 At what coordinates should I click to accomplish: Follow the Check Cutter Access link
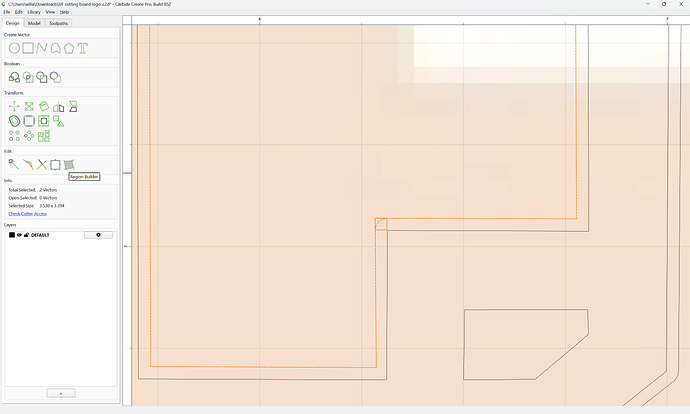pyautogui.click(x=28, y=214)
